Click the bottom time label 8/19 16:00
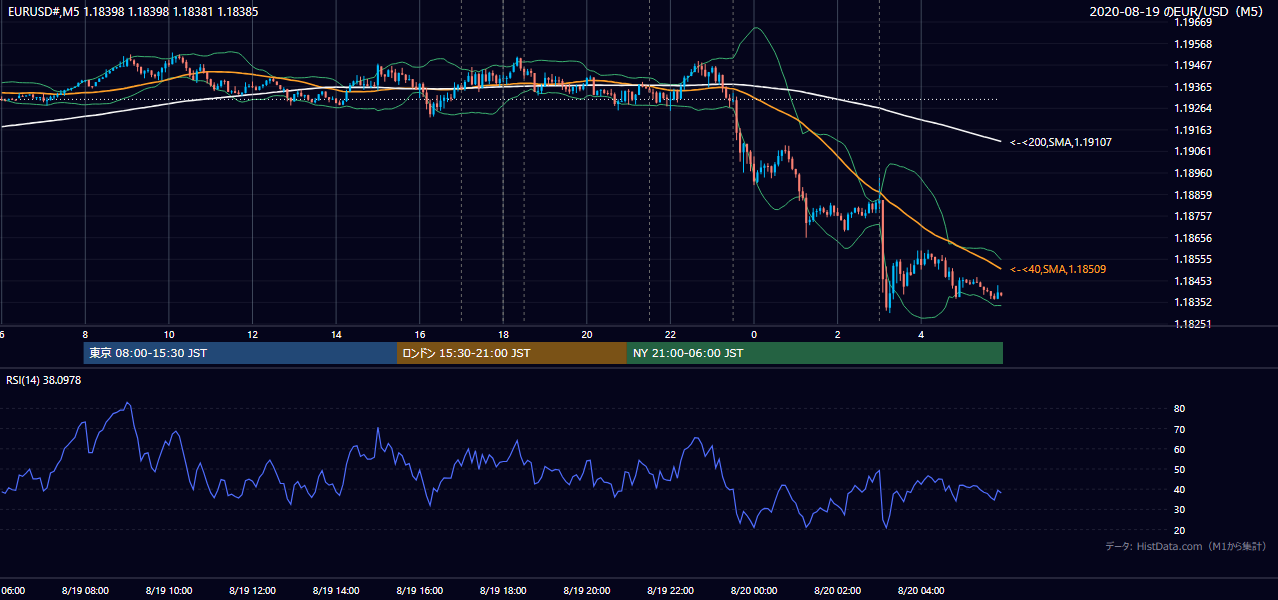This screenshot has width=1278, height=600. click(420, 591)
